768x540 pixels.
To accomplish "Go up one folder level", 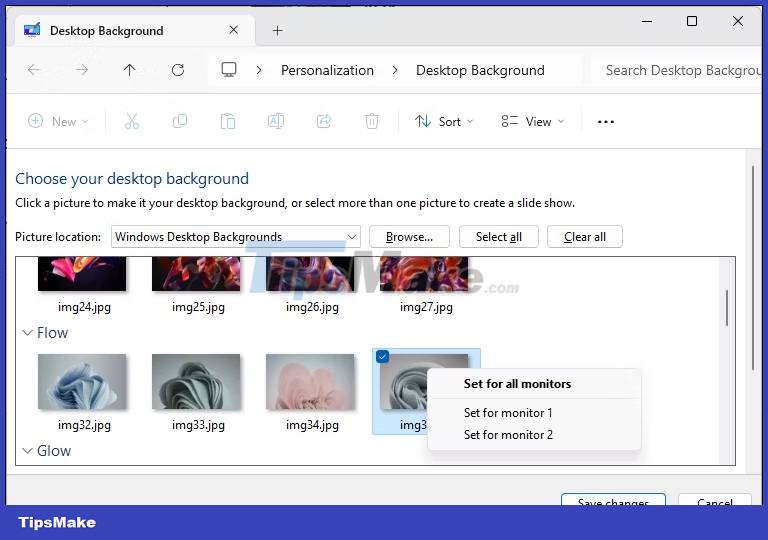I will pyautogui.click(x=129, y=70).
